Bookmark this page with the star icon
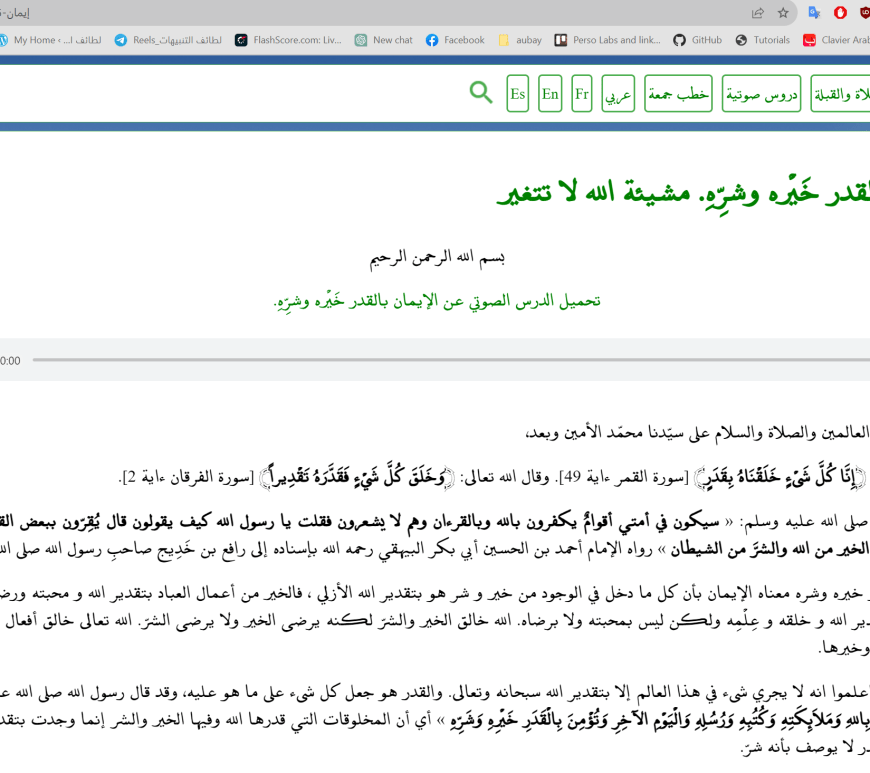 click(x=783, y=13)
